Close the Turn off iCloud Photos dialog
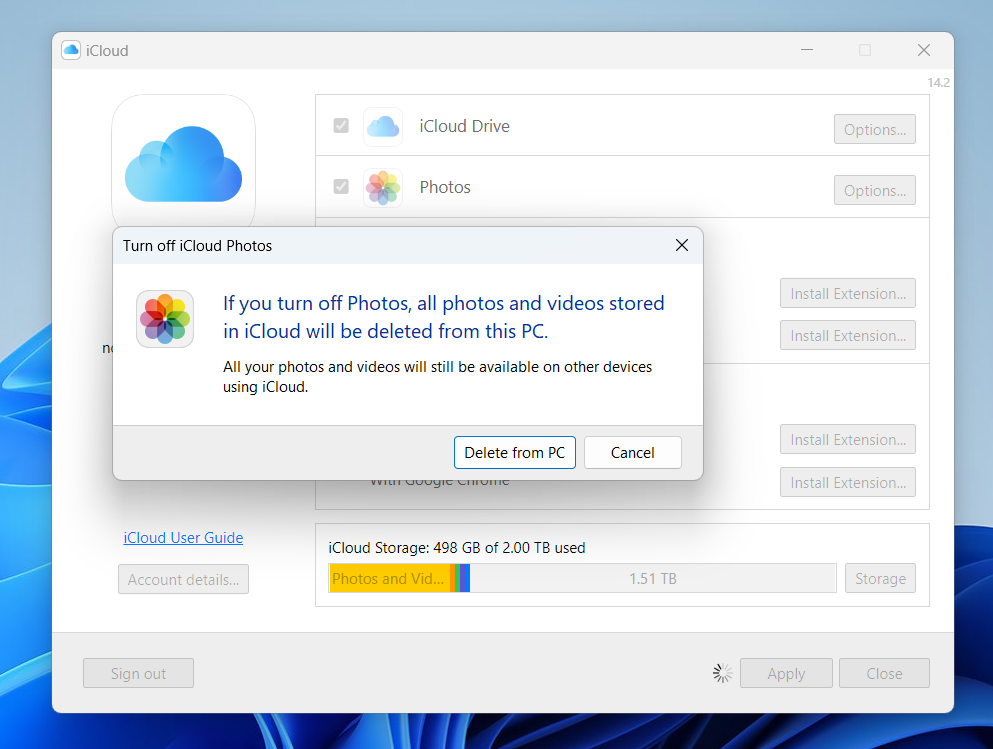This screenshot has width=993, height=749. click(681, 245)
